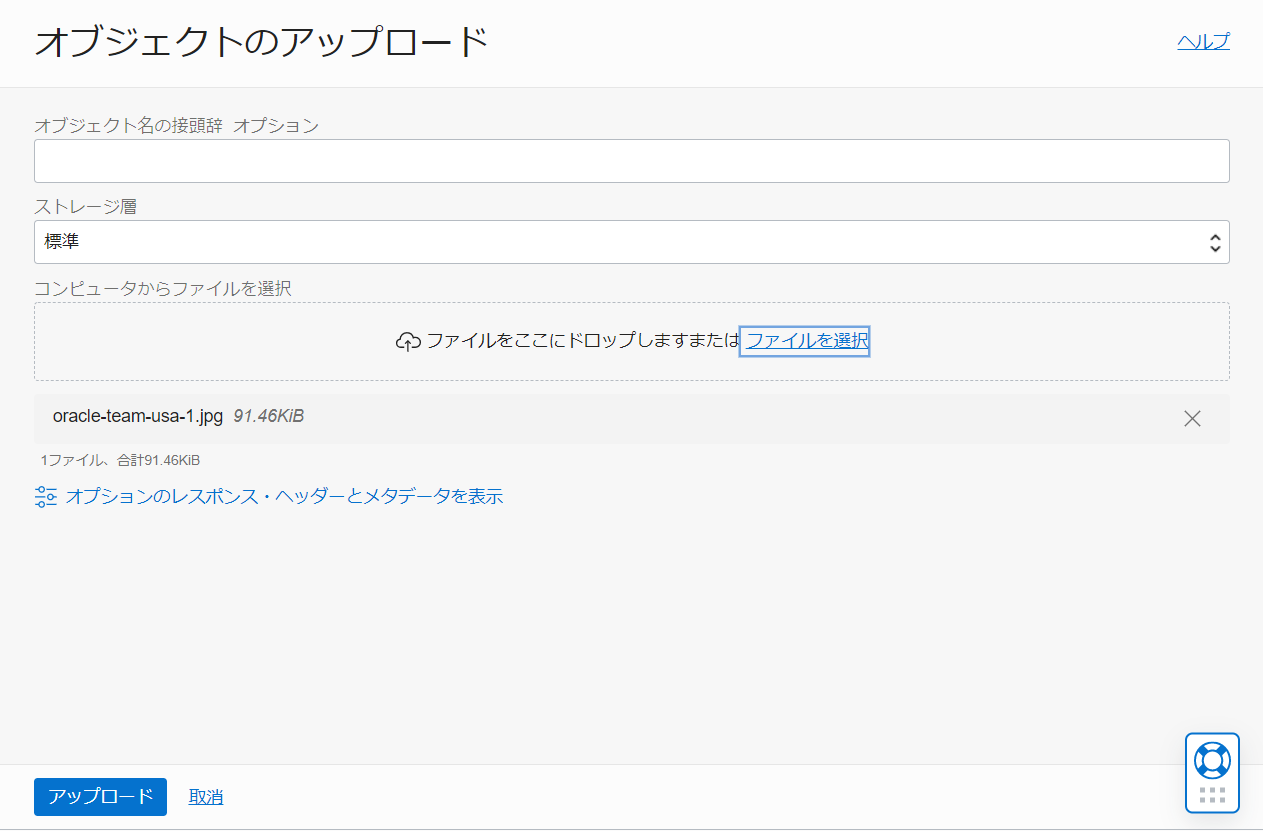Viewport: 1263px width, 831px height.
Task: Open the ヘルプ link
Action: coord(1202,41)
